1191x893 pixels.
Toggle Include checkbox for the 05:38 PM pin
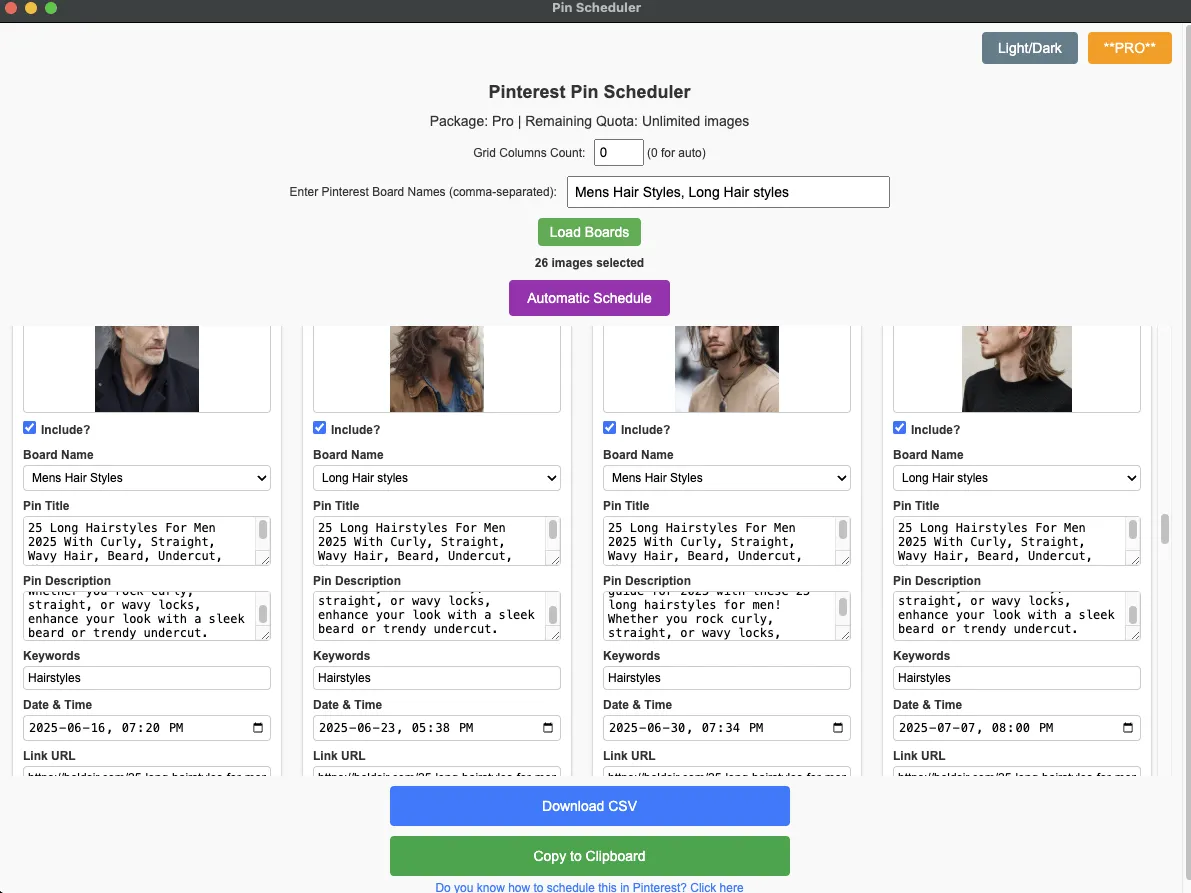(319, 428)
